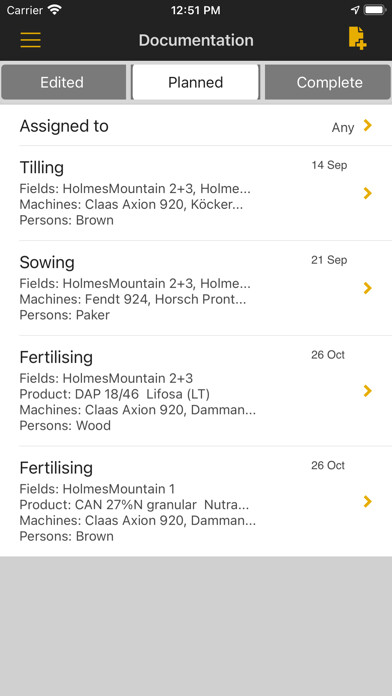Open the Tilling task title

[x=42, y=168]
